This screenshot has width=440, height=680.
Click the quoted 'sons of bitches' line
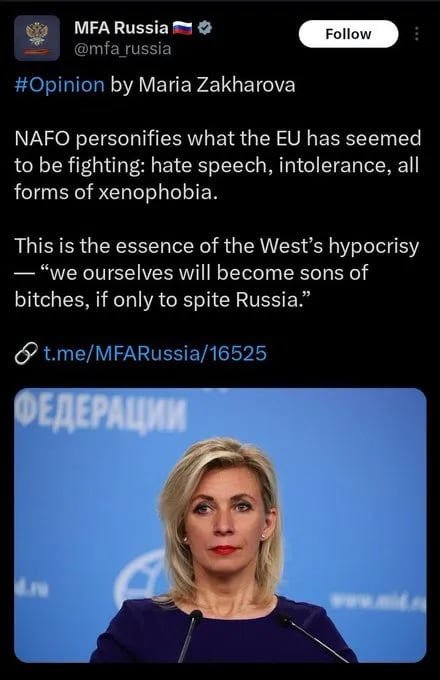click(x=191, y=286)
